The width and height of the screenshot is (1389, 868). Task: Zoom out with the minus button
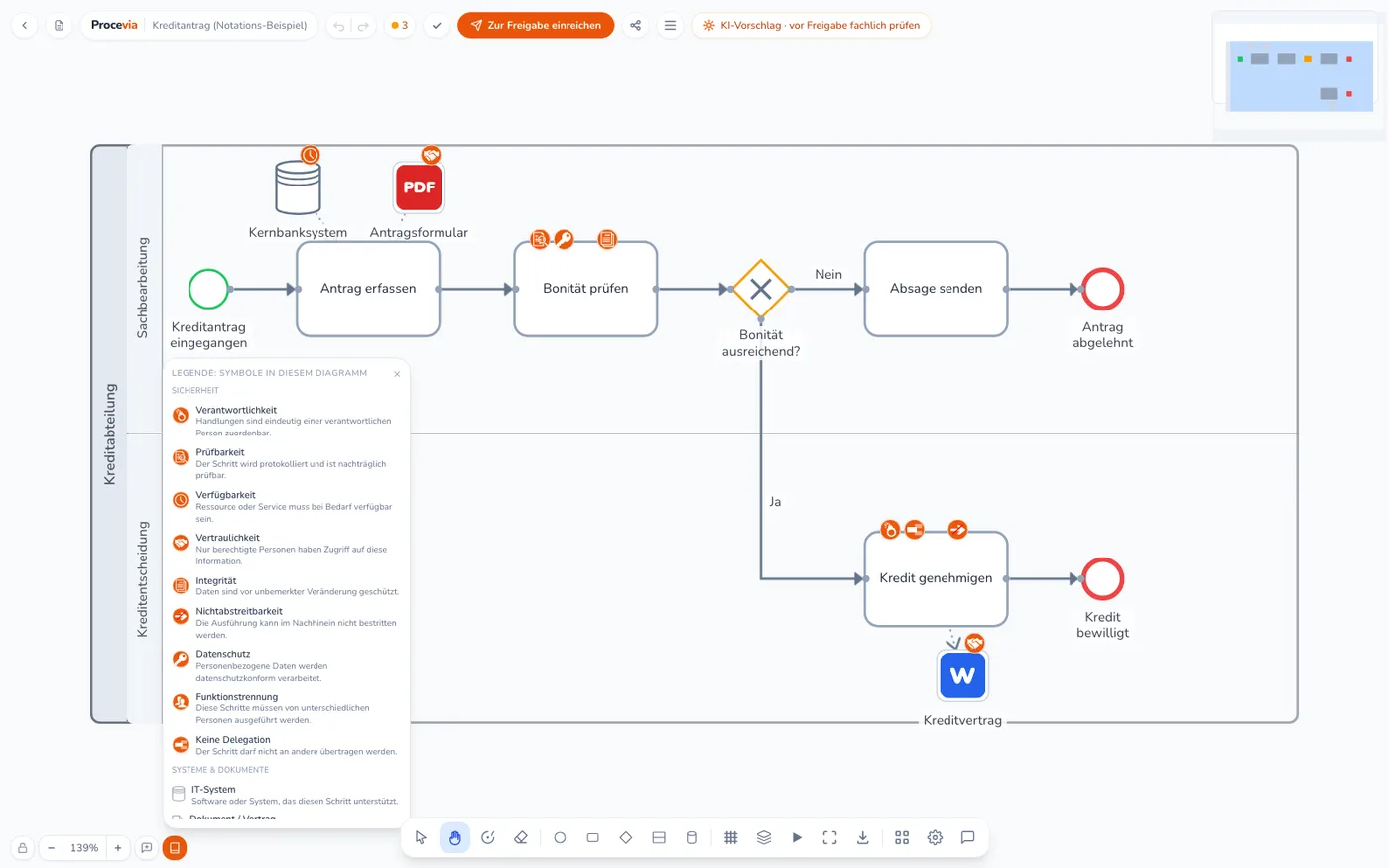pyautogui.click(x=51, y=848)
